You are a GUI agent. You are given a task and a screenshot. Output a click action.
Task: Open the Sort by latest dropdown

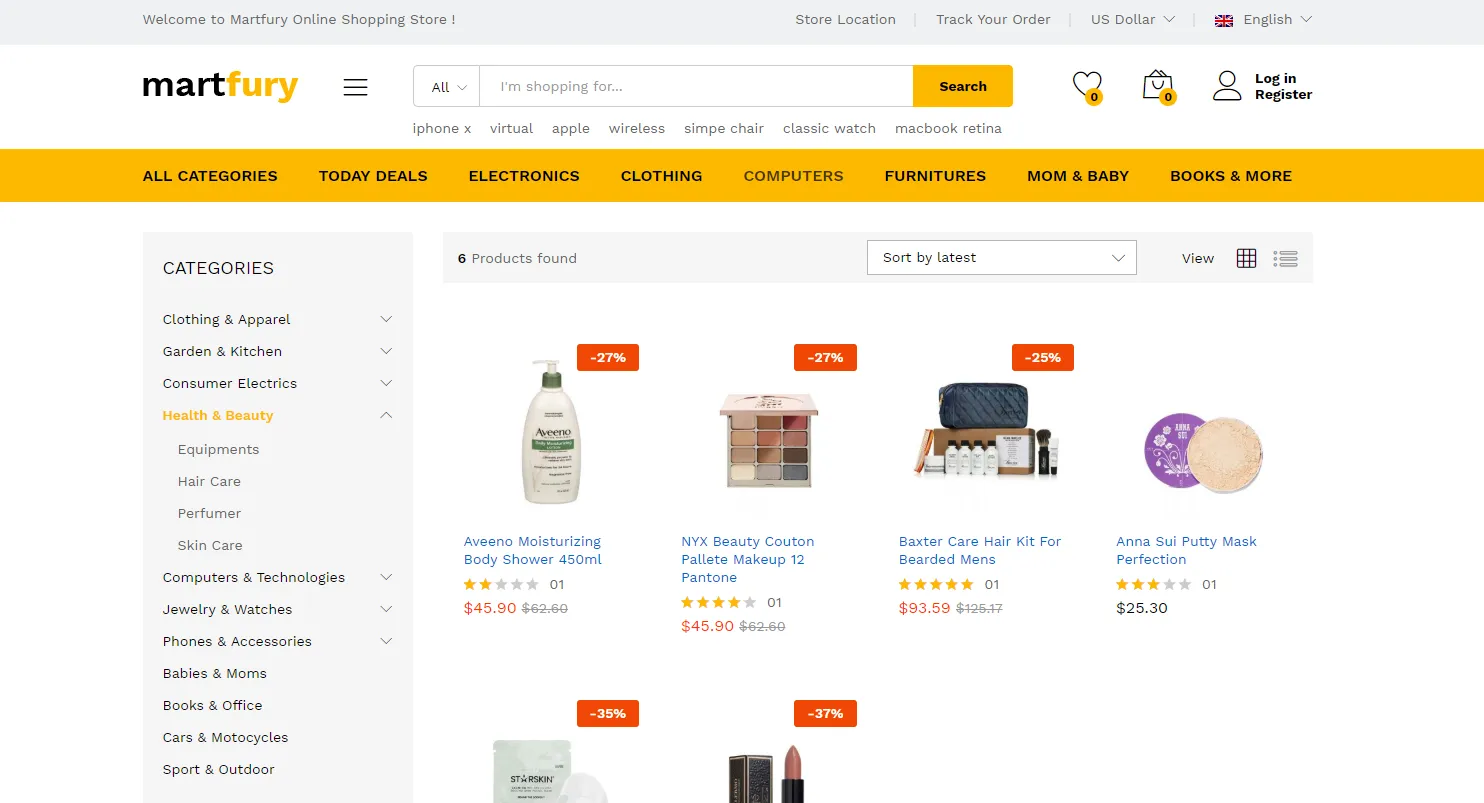click(1001, 258)
